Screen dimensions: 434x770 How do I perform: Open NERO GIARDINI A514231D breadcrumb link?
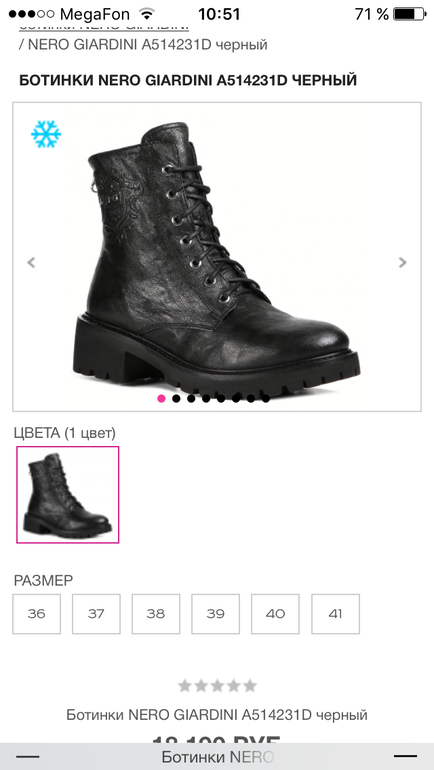point(148,45)
